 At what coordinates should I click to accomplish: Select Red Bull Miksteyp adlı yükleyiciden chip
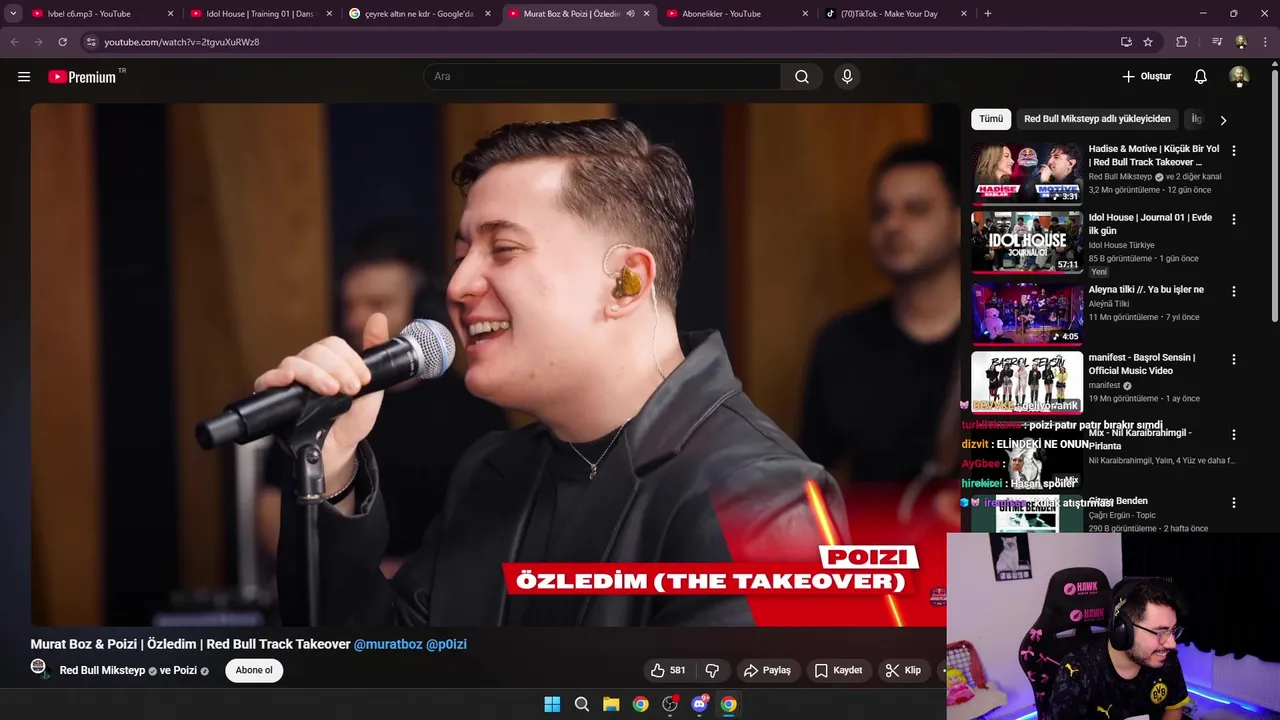point(1097,119)
